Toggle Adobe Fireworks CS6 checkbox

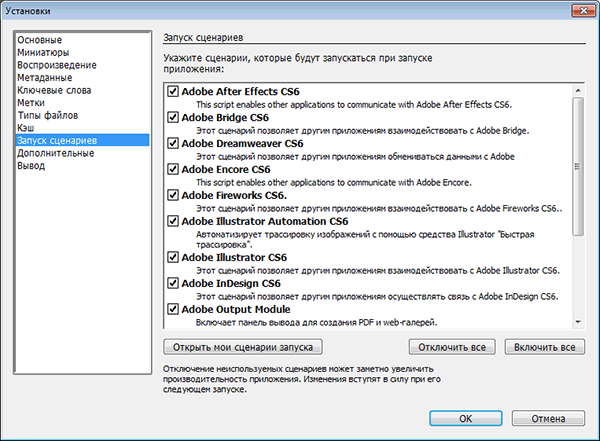pos(173,195)
